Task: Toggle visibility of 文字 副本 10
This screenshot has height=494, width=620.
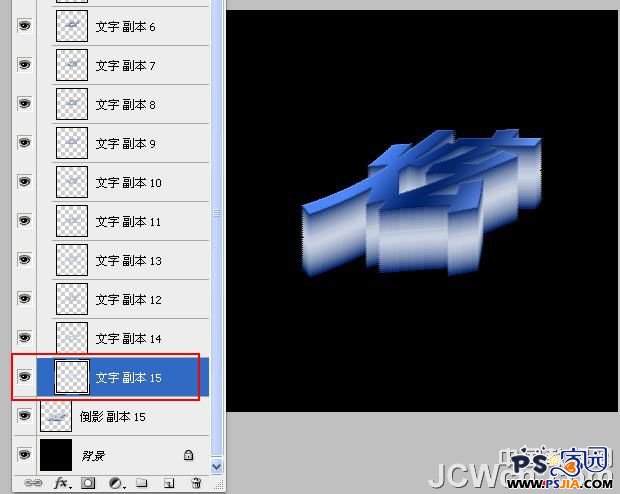Action: click(x=25, y=182)
